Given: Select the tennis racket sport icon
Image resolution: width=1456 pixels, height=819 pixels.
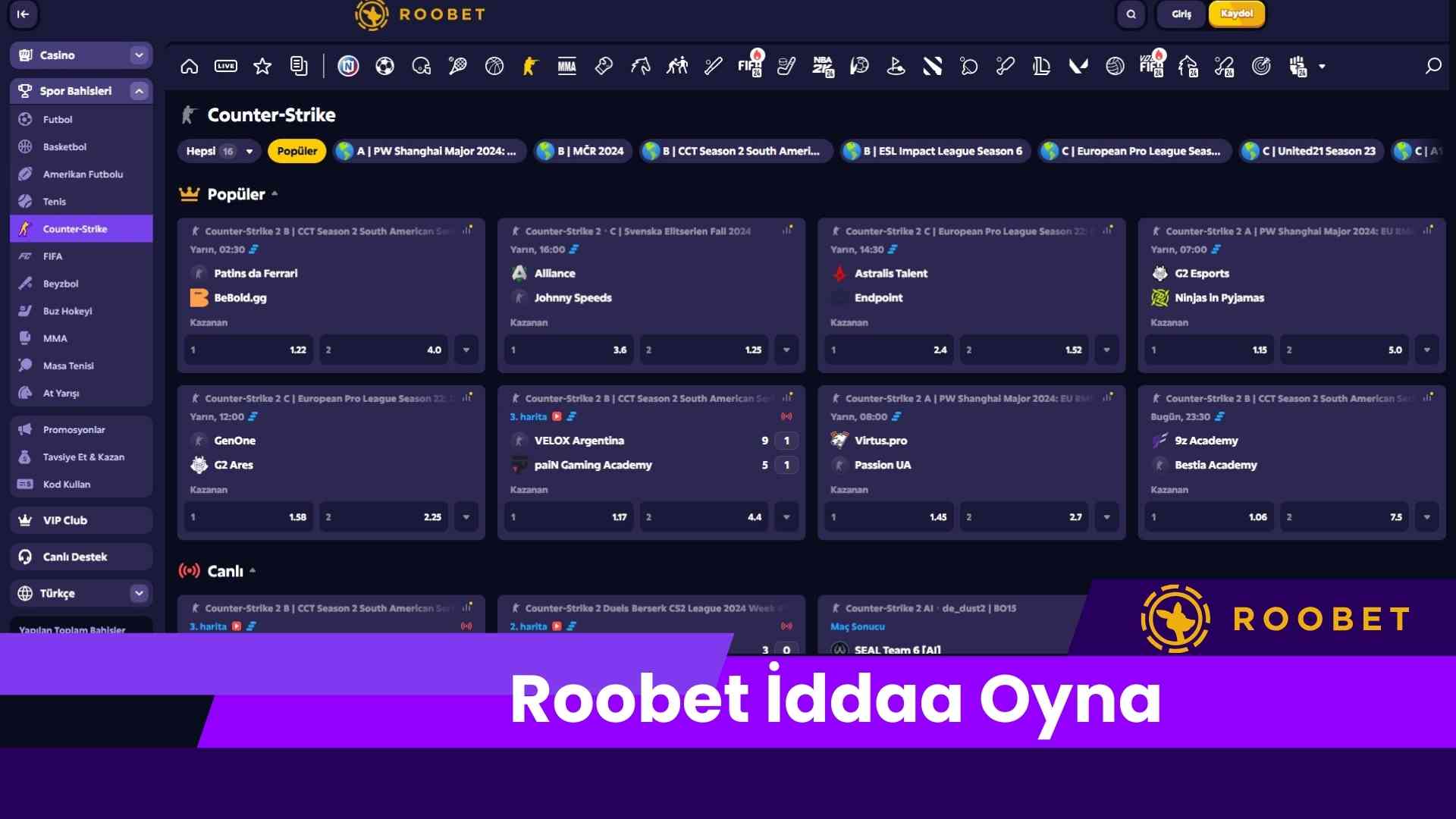Looking at the screenshot, I should 458,67.
